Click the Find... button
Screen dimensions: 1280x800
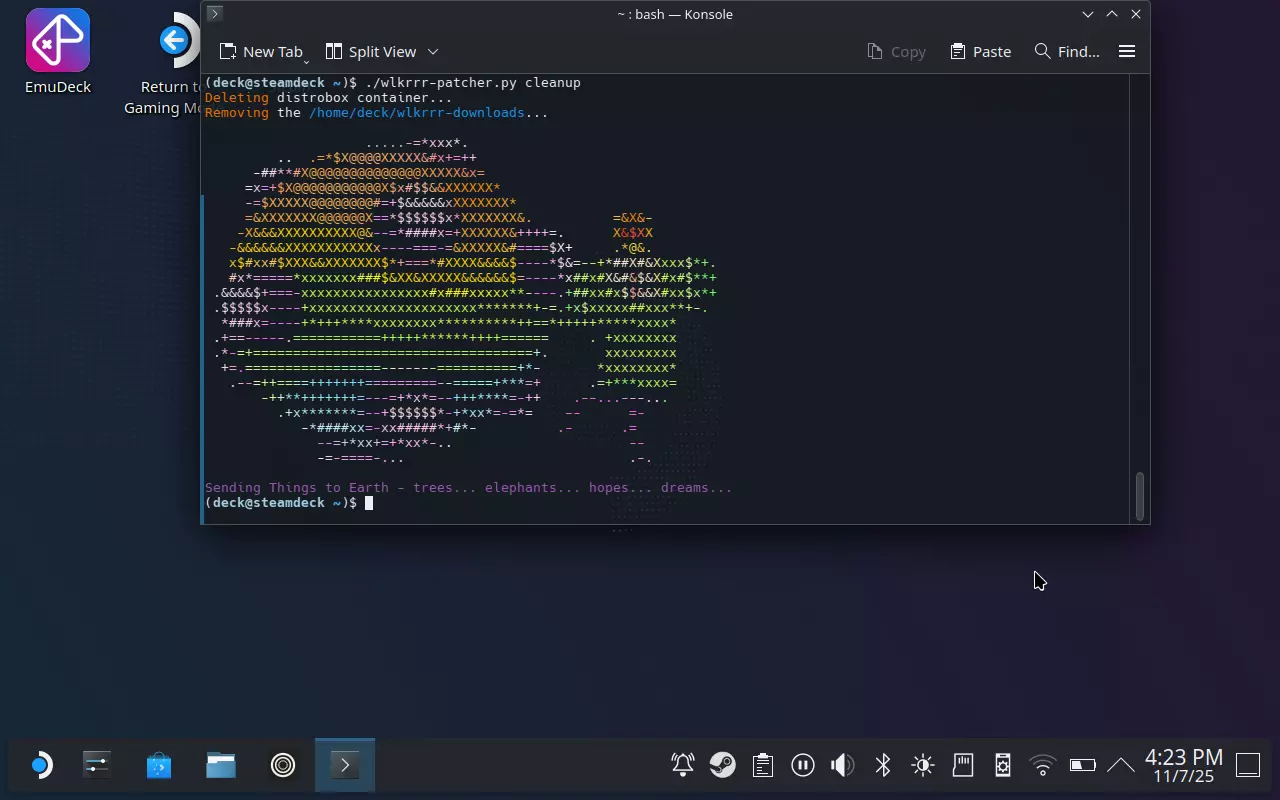1067,52
